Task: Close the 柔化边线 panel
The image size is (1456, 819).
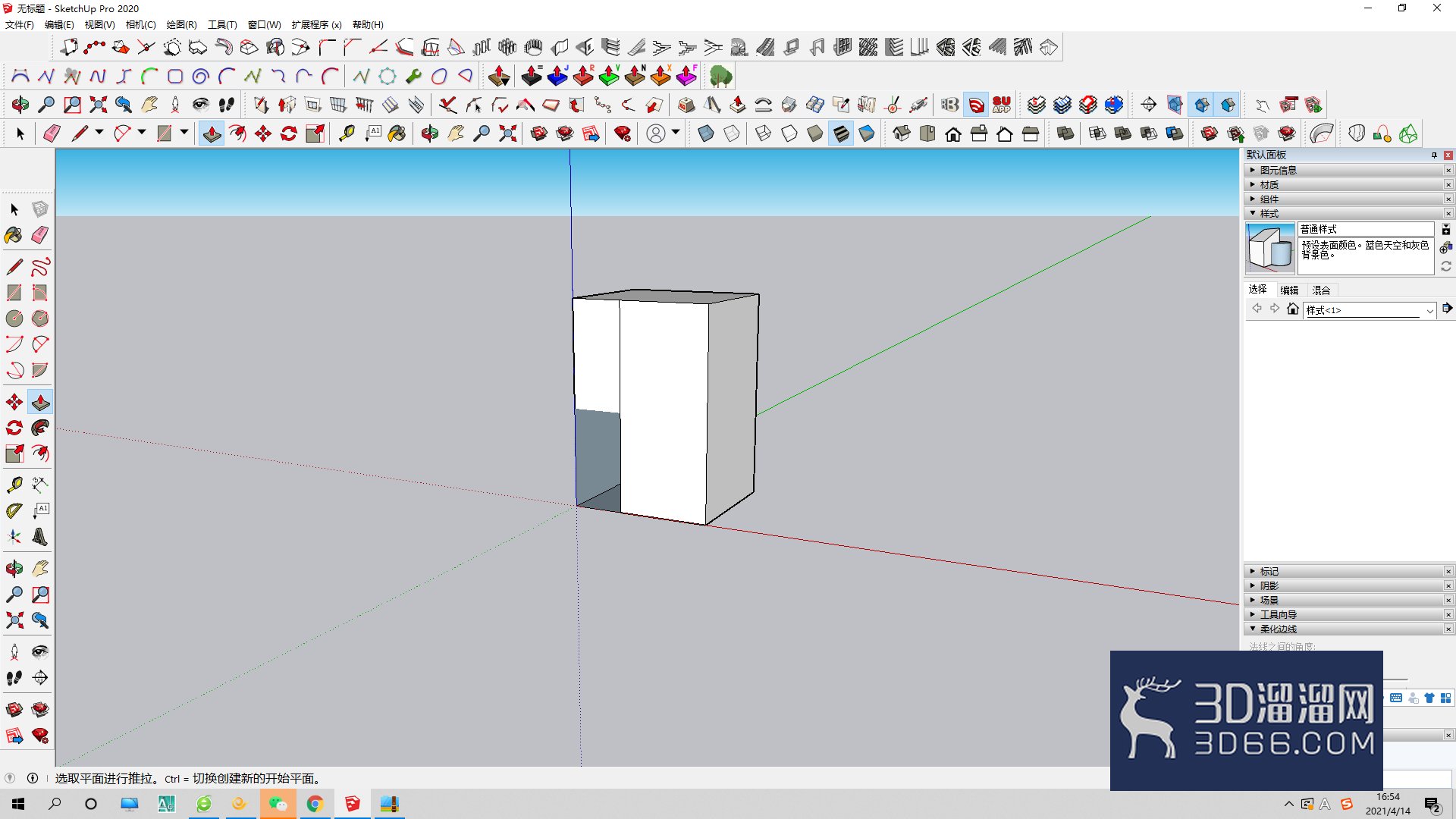Action: 1448,629
